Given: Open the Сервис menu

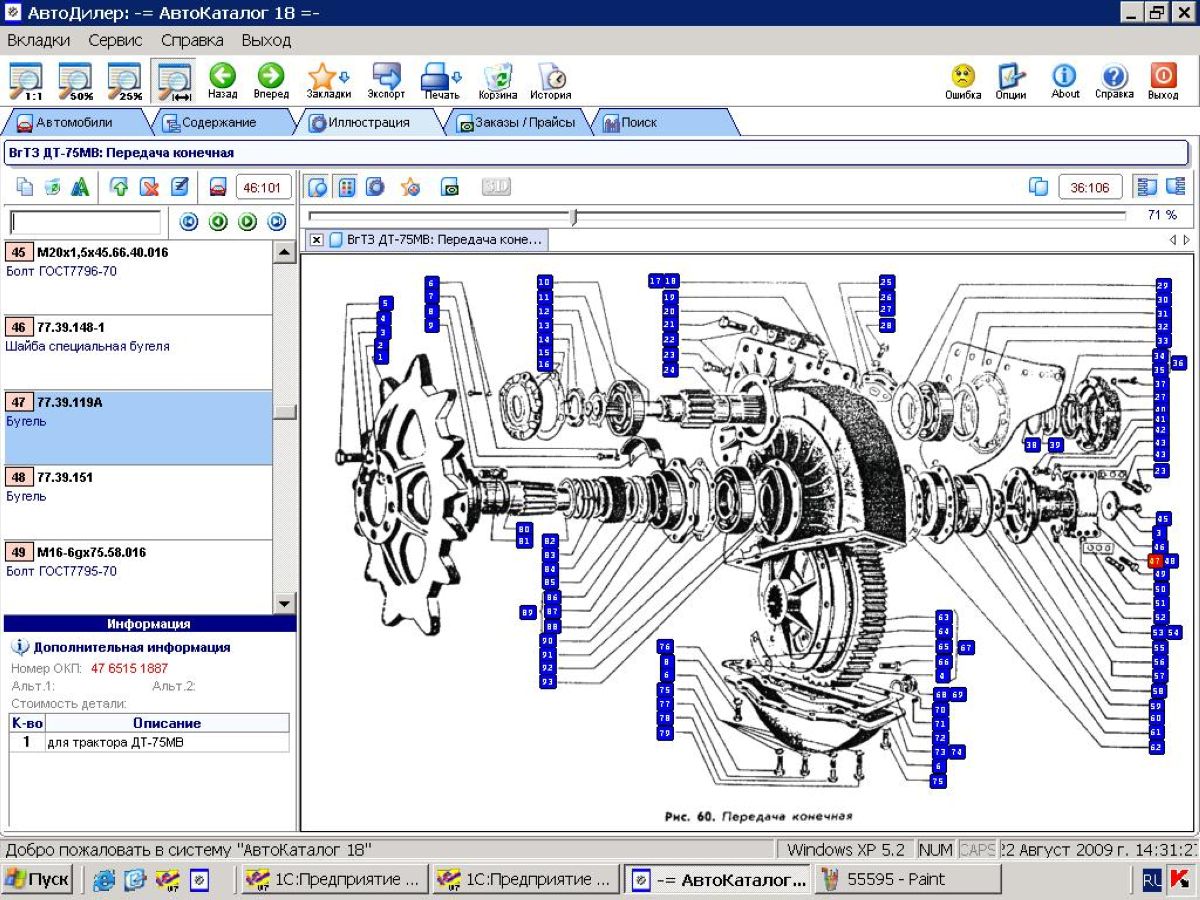Looking at the screenshot, I should (x=115, y=40).
